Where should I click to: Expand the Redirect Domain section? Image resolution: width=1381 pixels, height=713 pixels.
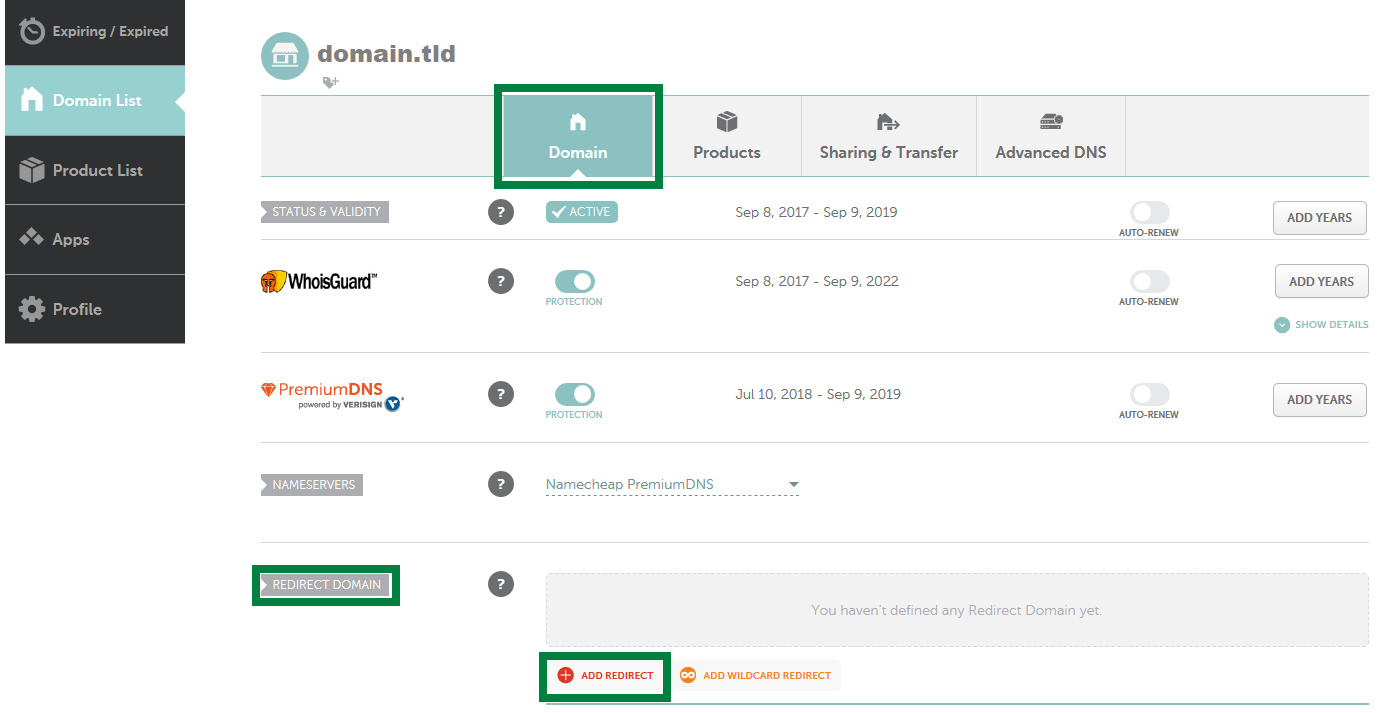point(326,585)
